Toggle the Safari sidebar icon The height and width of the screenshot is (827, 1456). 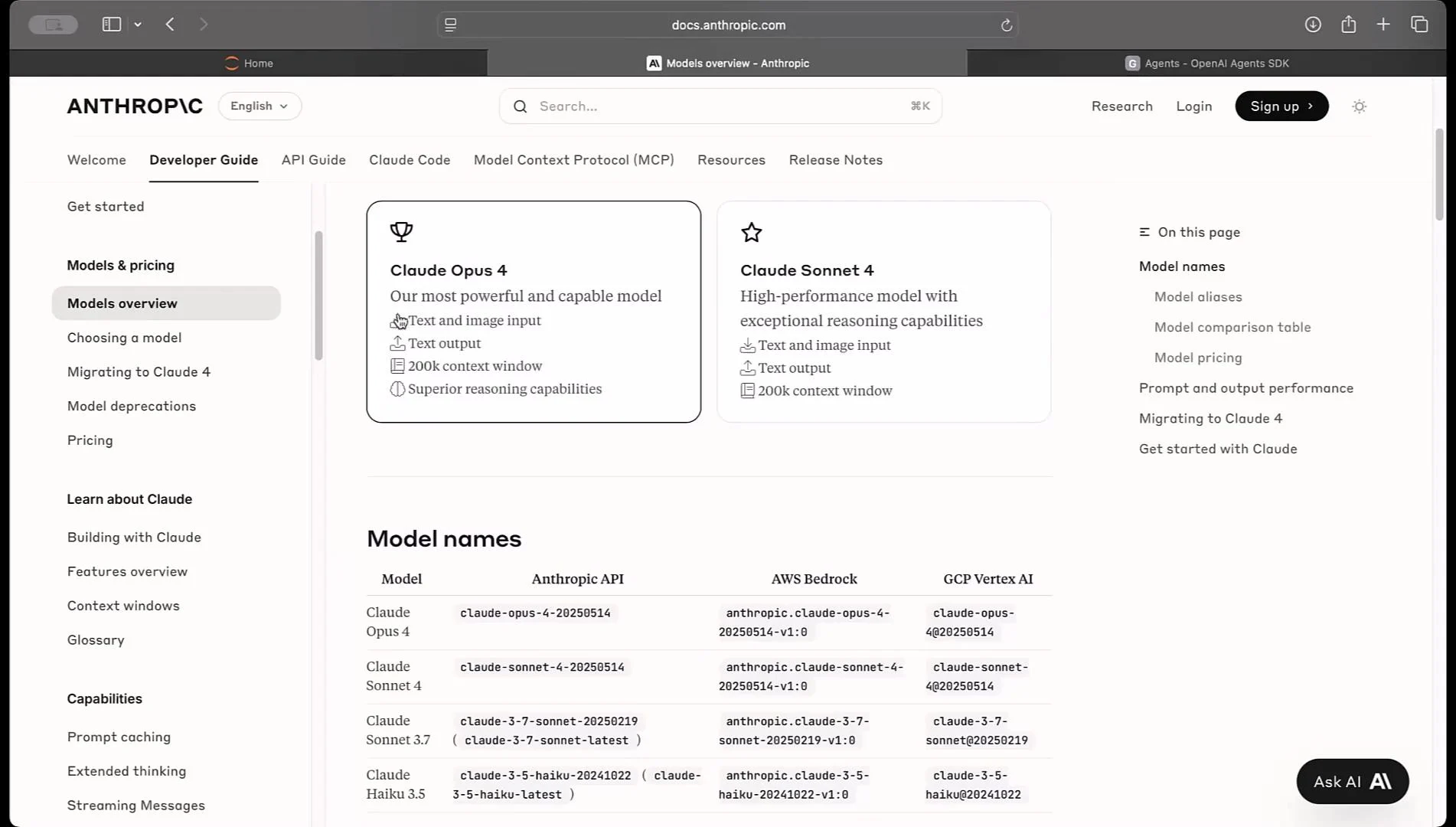pos(112,25)
